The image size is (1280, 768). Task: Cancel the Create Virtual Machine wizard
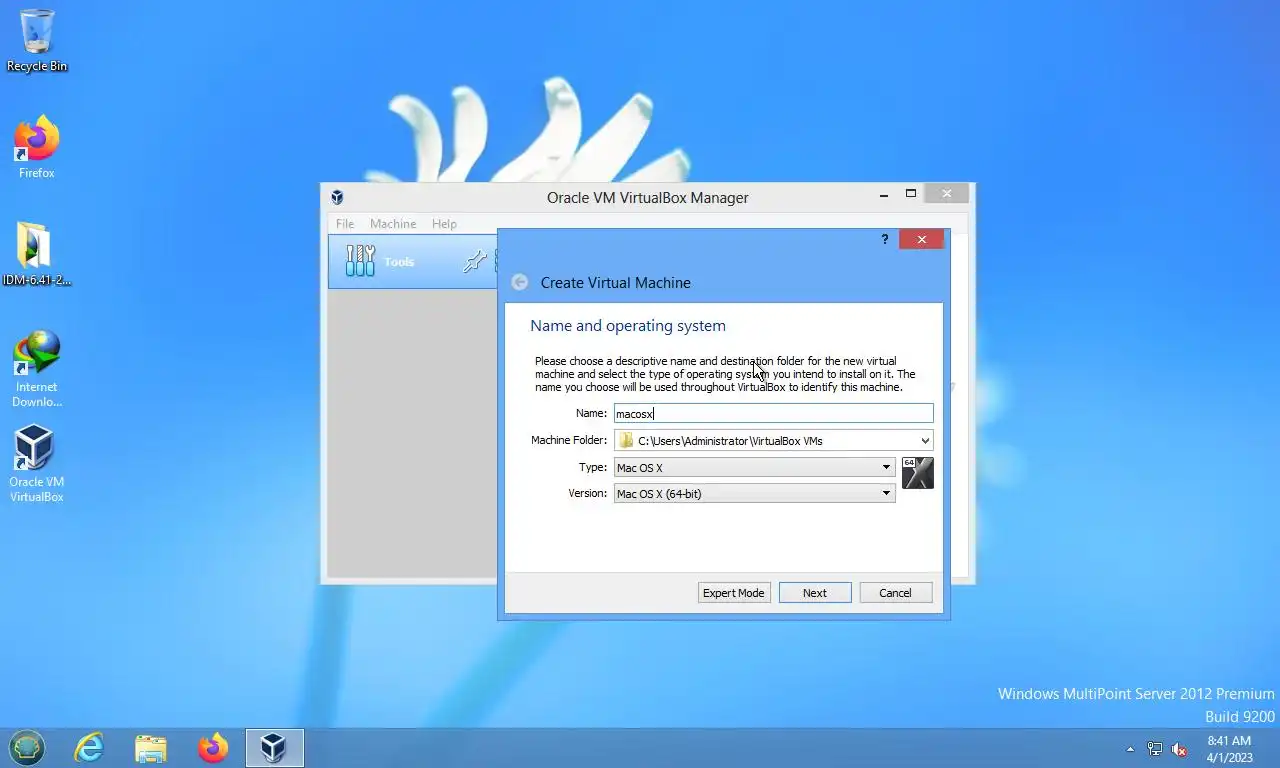[895, 593]
